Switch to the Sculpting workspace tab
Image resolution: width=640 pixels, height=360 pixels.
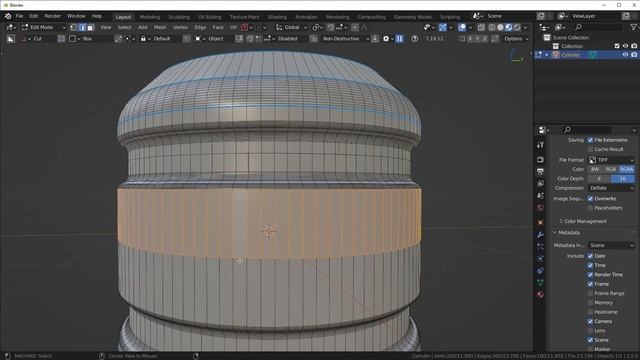179,17
